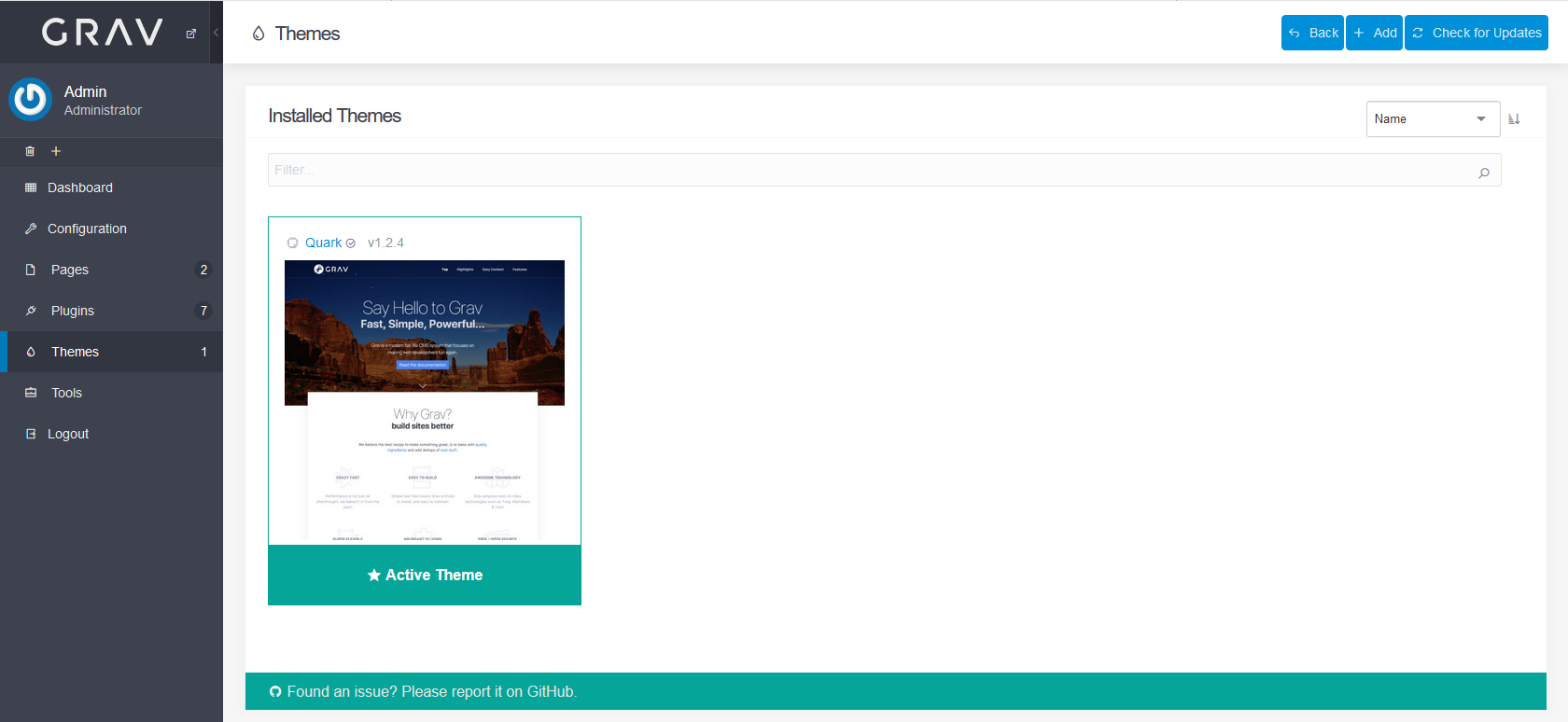This screenshot has width=1568, height=722.
Task: Click the trash icon in quick tray
Action: tap(30, 151)
